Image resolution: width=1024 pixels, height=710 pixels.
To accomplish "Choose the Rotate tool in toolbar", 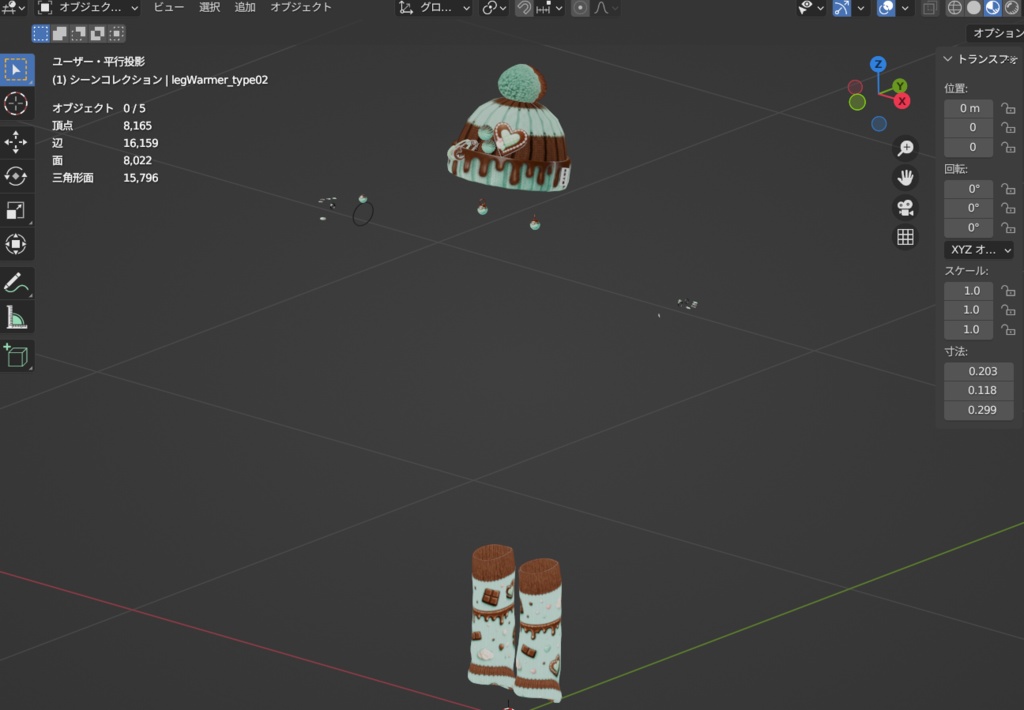I will pos(16,176).
